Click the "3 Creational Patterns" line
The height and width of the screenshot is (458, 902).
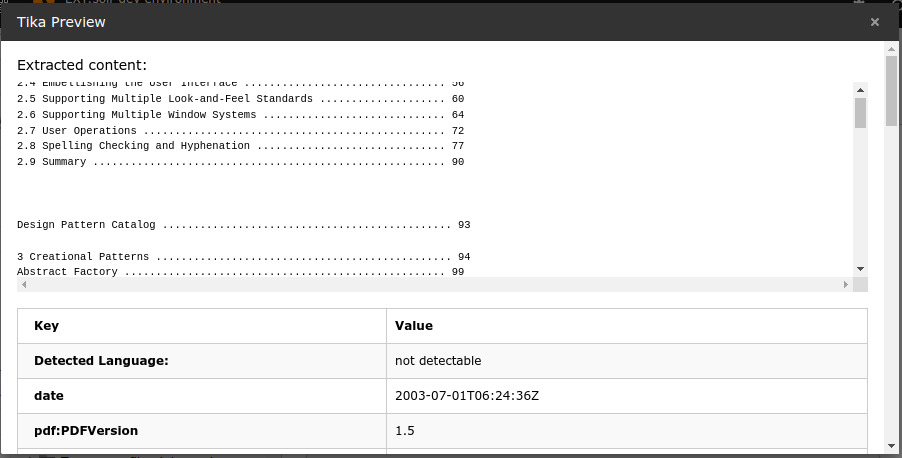[243, 257]
